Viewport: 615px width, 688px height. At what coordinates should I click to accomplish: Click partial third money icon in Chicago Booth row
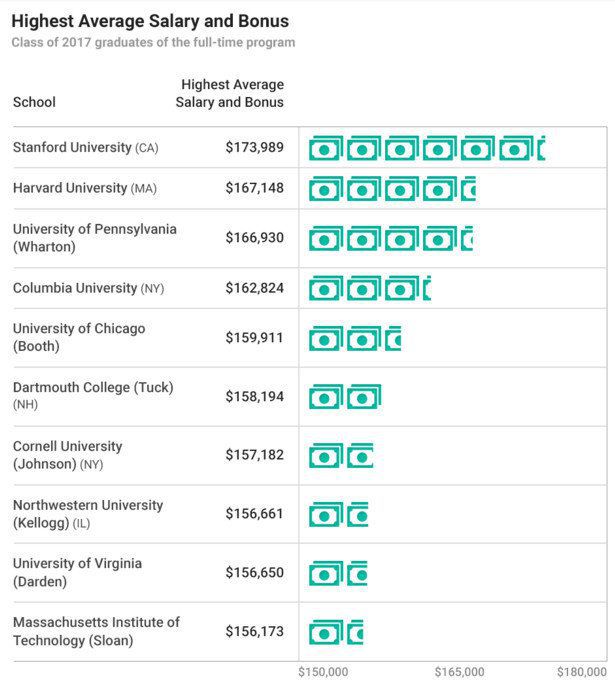click(x=393, y=338)
